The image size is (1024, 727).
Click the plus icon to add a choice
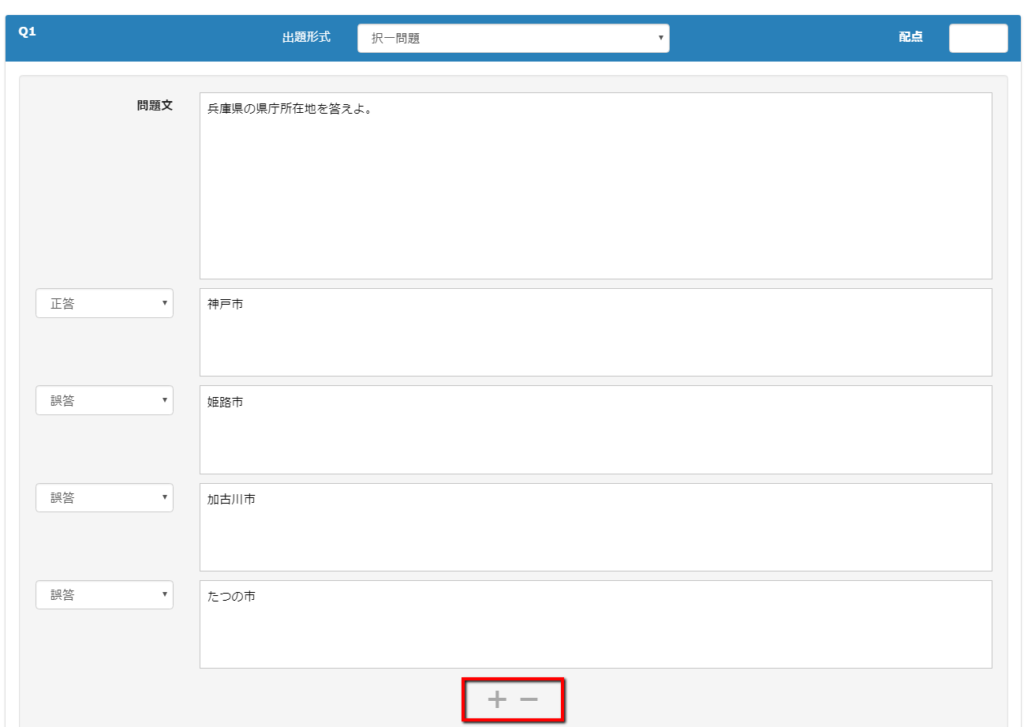point(496,699)
